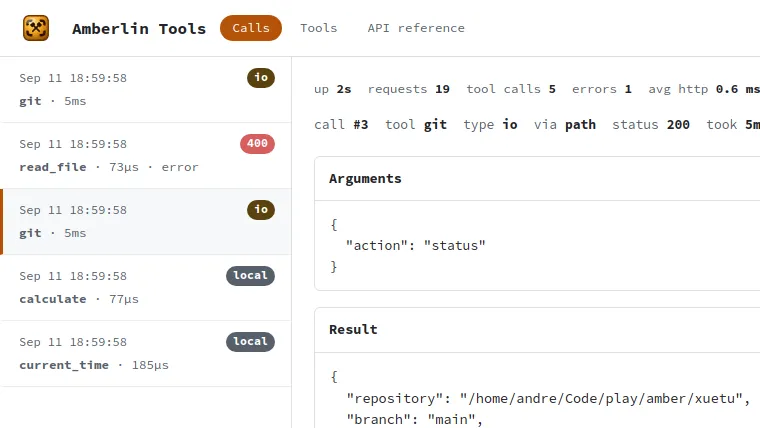760x428 pixels.
Task: Click the errors 1 stat
Action: (602, 89)
